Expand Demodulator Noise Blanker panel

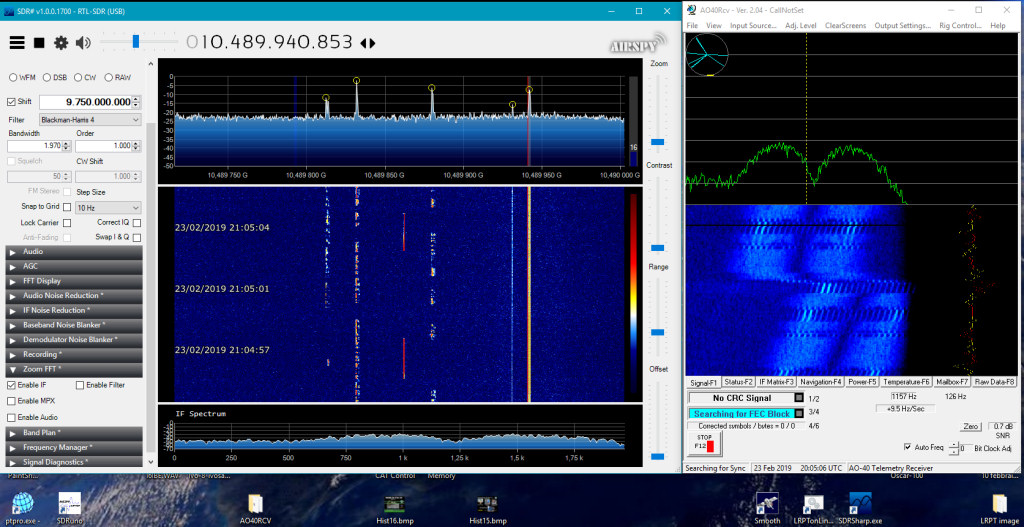tap(74, 340)
